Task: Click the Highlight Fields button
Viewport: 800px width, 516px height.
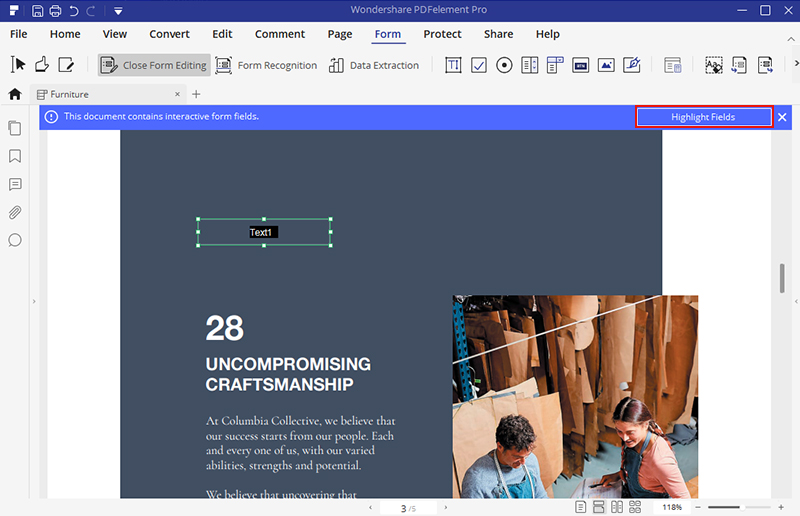Action: click(703, 117)
